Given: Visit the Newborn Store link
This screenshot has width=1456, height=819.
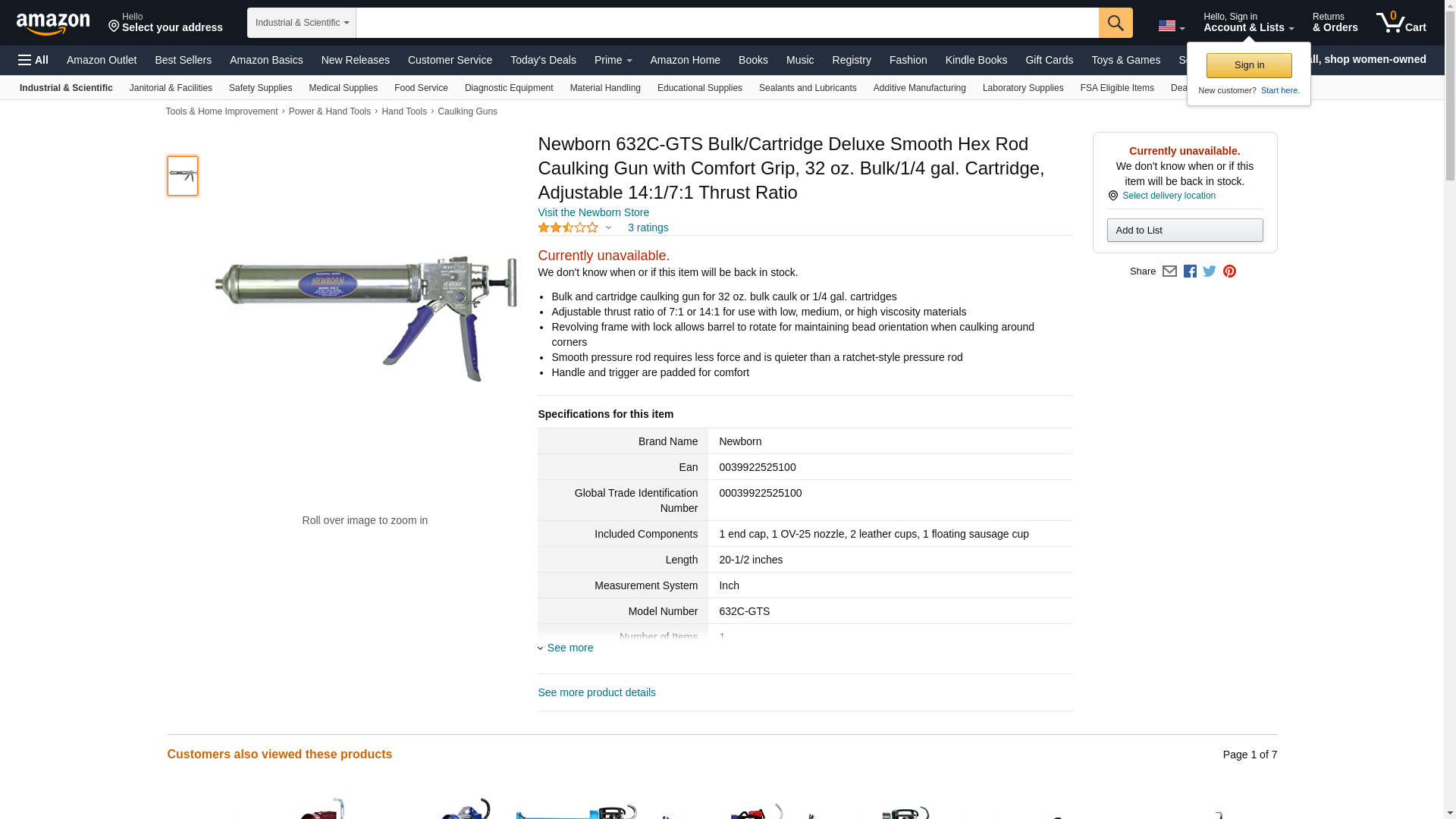Looking at the screenshot, I should tap(594, 212).
